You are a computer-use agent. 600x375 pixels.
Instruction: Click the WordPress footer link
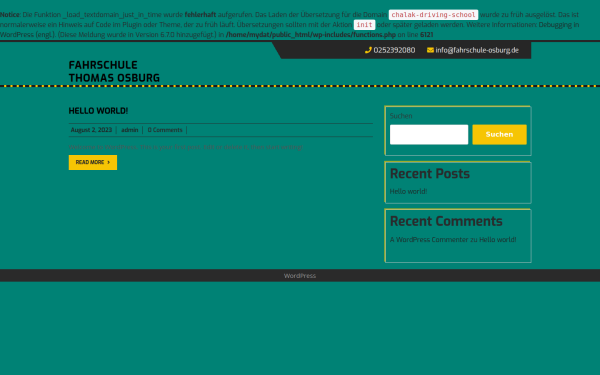pyautogui.click(x=300, y=276)
